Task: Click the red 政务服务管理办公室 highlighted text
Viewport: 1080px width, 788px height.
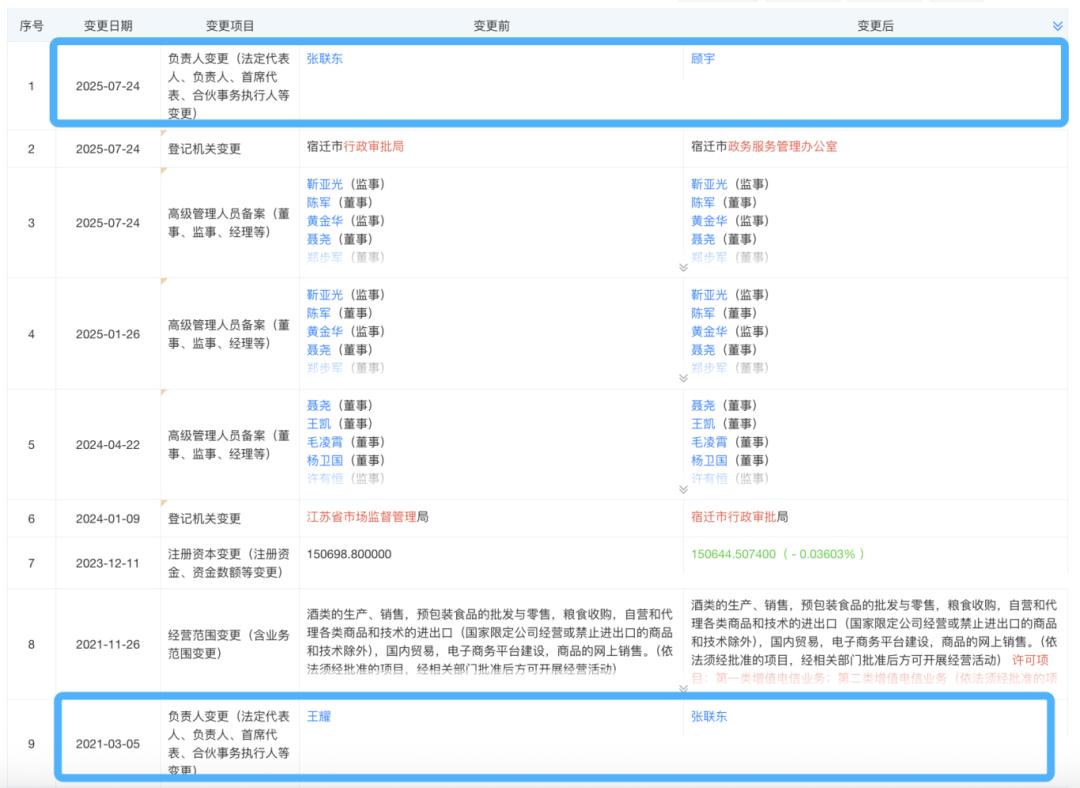Action: (x=782, y=146)
